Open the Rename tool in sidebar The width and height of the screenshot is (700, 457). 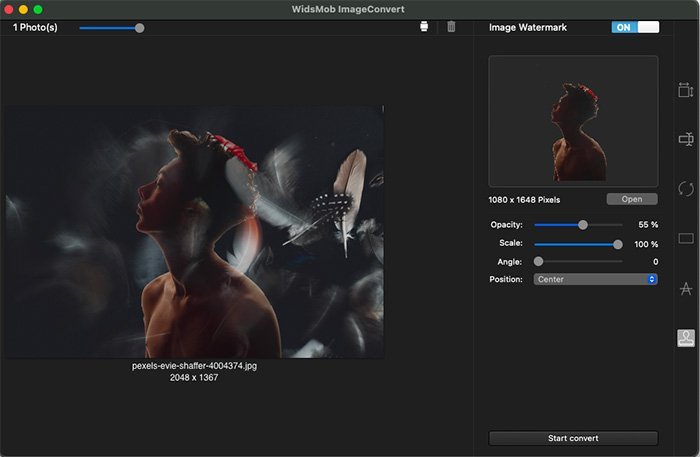(685, 140)
